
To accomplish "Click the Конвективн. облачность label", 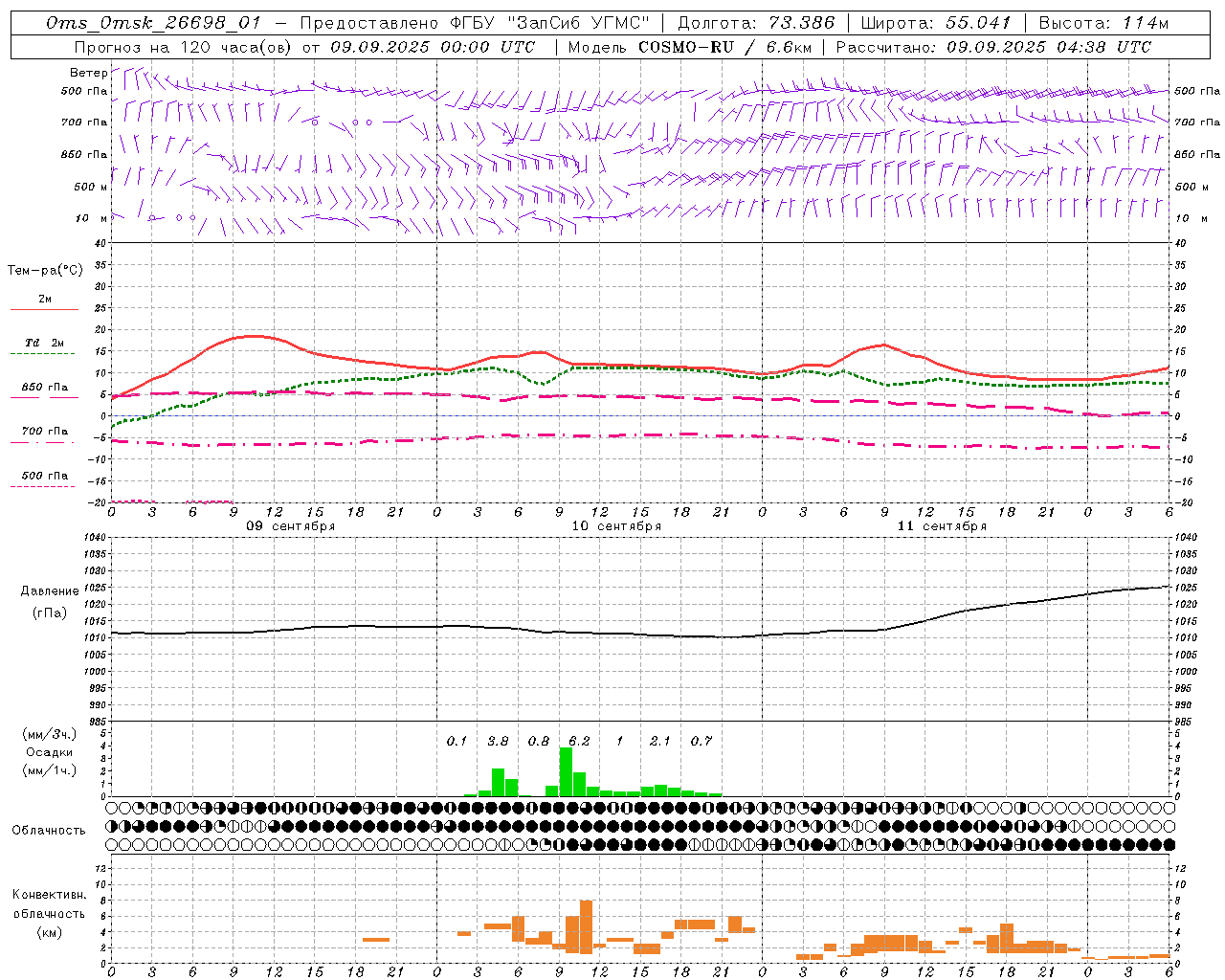I will [49, 904].
